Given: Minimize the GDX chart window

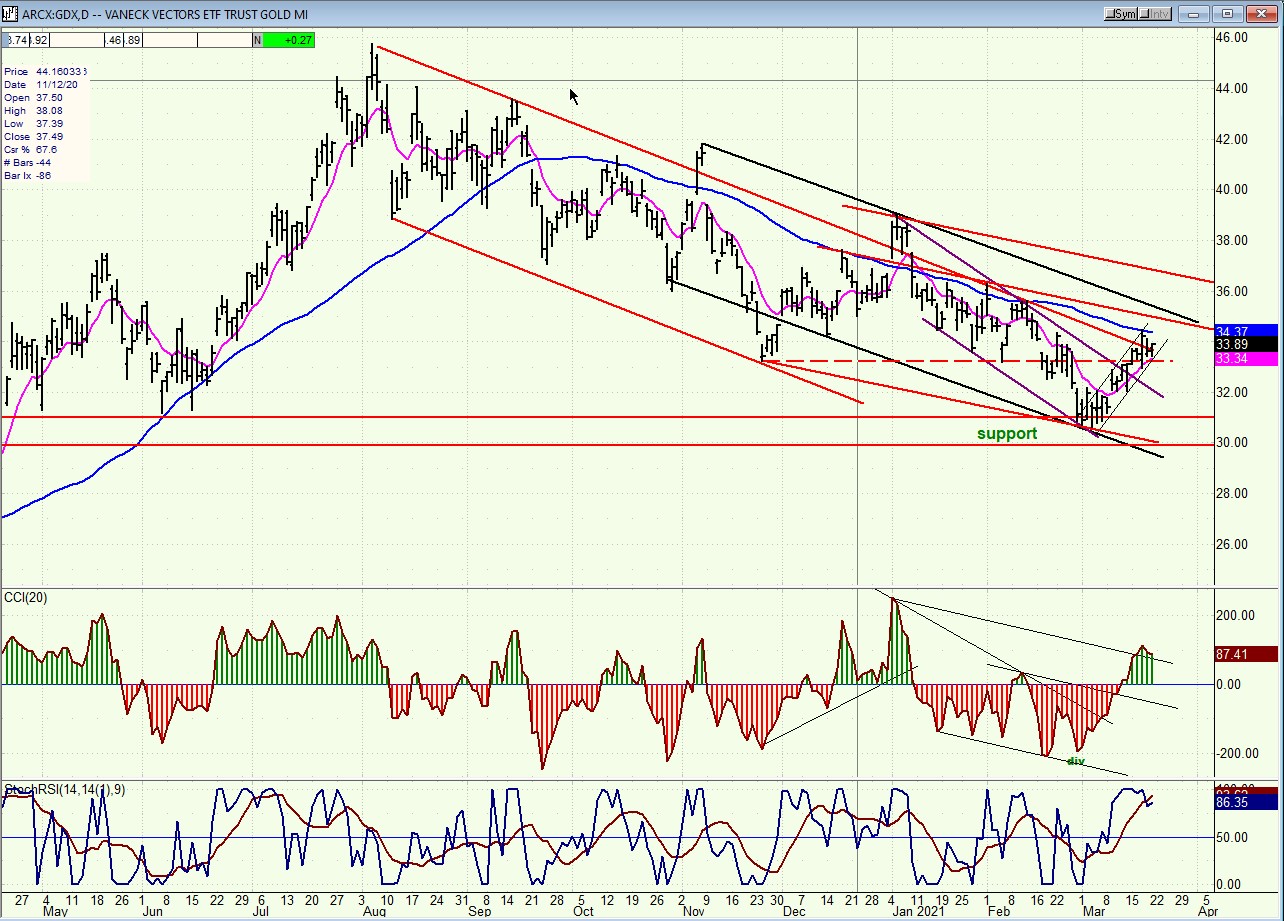Looking at the screenshot, I should [x=1195, y=13].
